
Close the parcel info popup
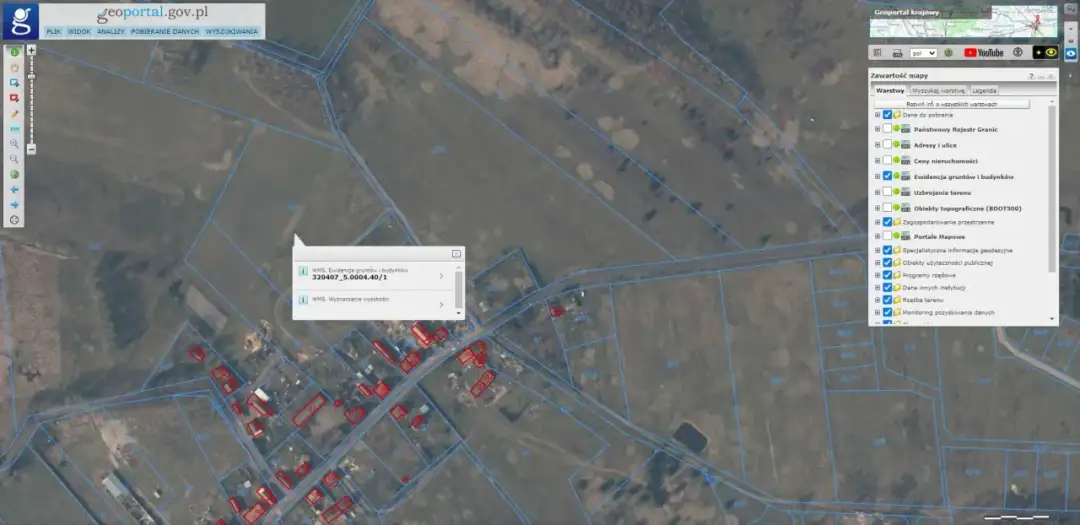(456, 253)
